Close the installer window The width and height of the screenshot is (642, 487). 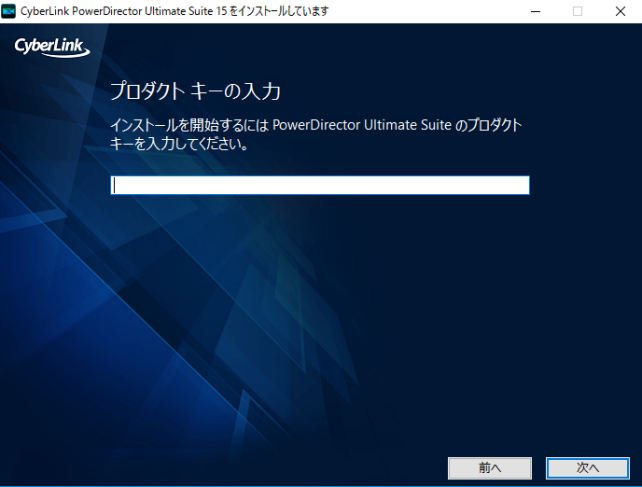(x=620, y=11)
